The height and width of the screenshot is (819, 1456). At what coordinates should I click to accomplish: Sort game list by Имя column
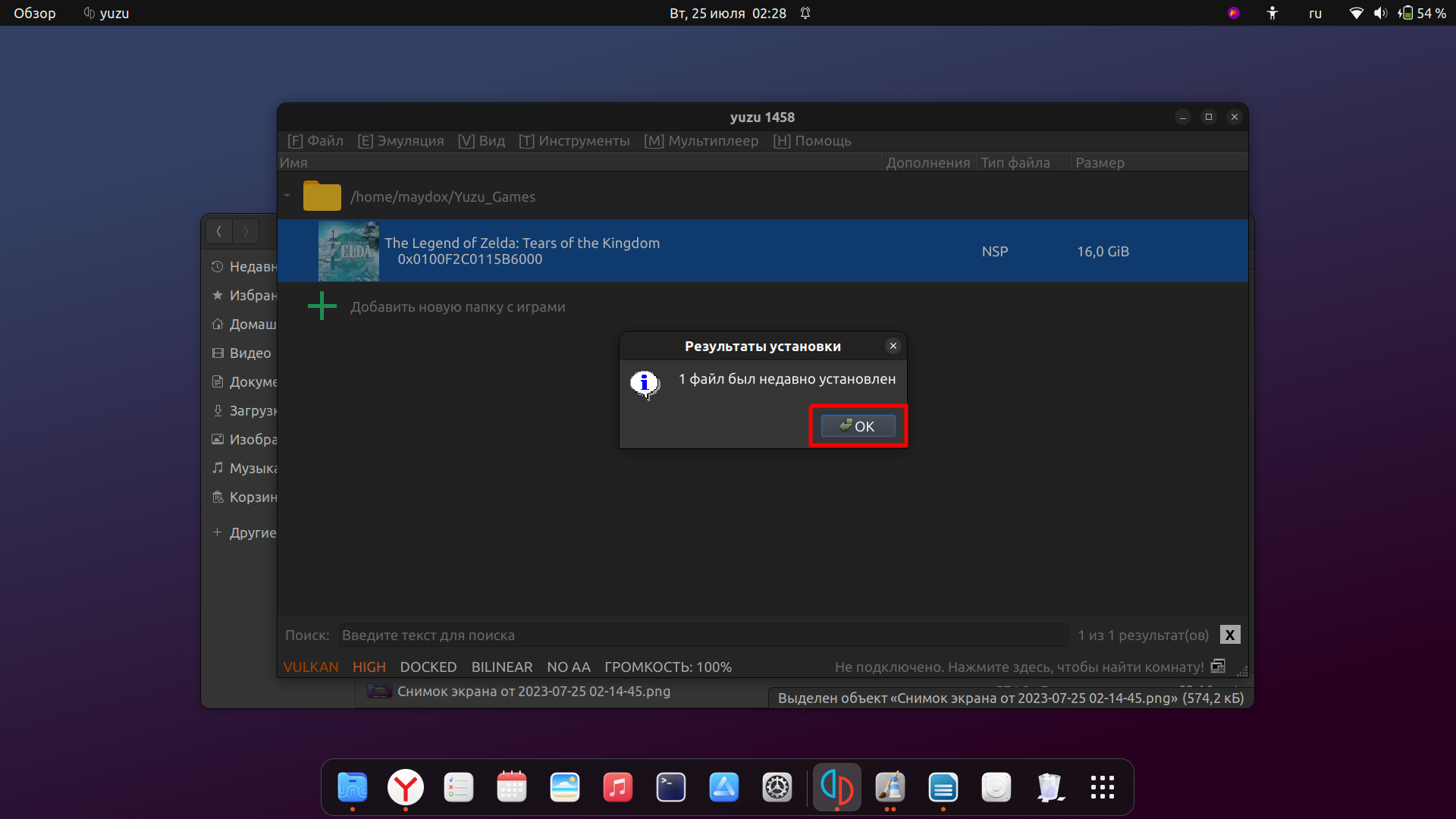(x=580, y=162)
